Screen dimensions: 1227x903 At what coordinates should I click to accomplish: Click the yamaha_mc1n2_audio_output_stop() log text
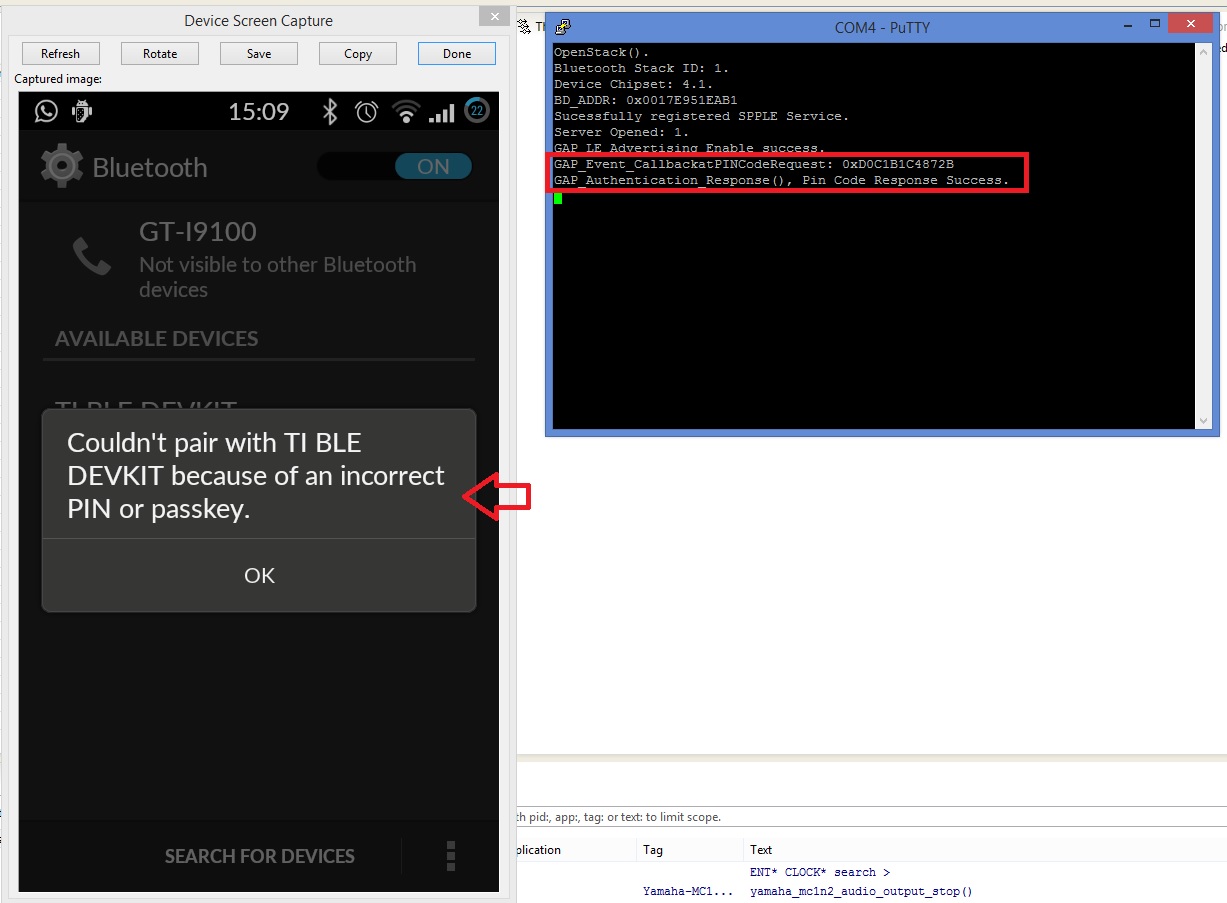pos(861,891)
